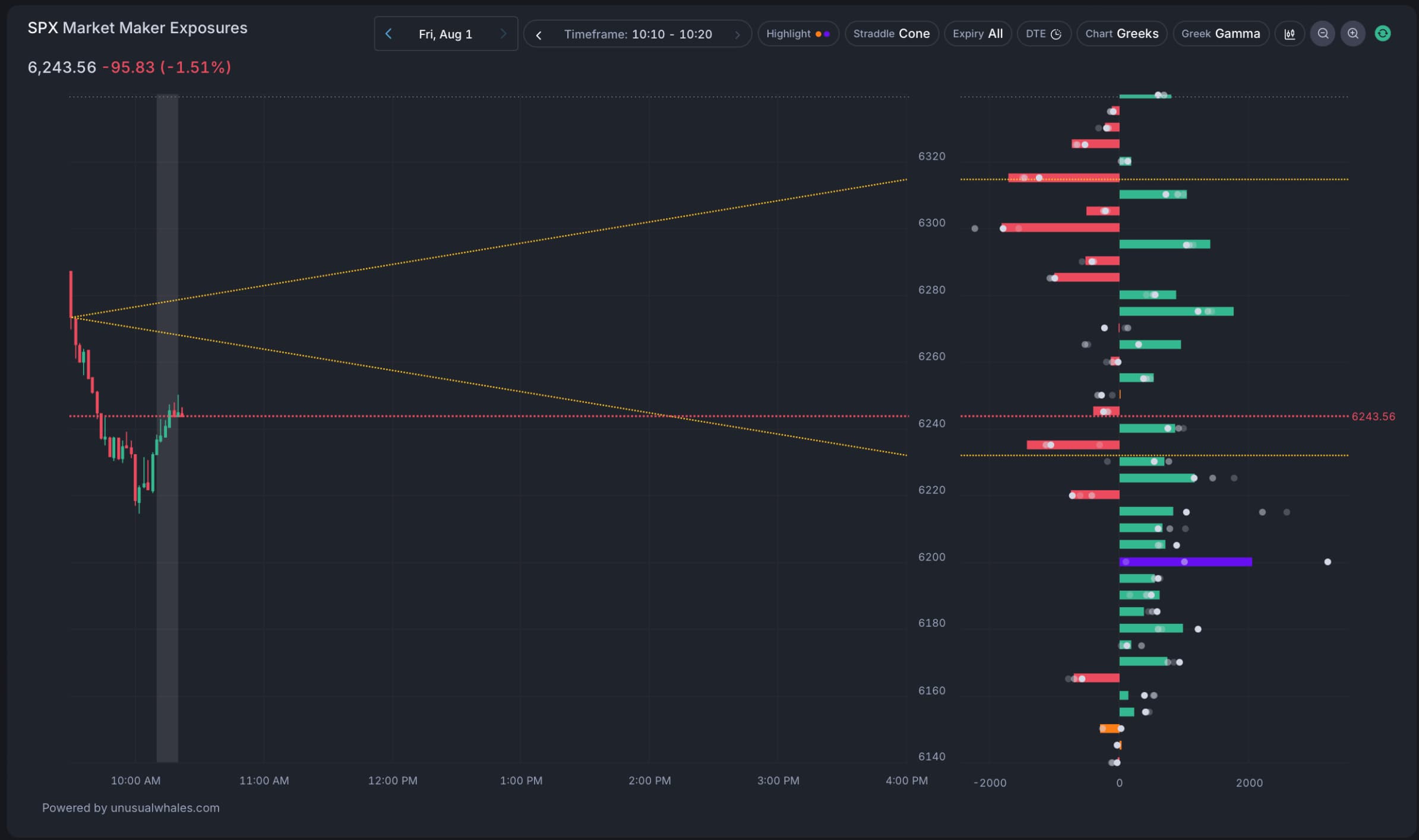
Task: Open the Greek Gamma dropdown
Action: (x=1220, y=34)
